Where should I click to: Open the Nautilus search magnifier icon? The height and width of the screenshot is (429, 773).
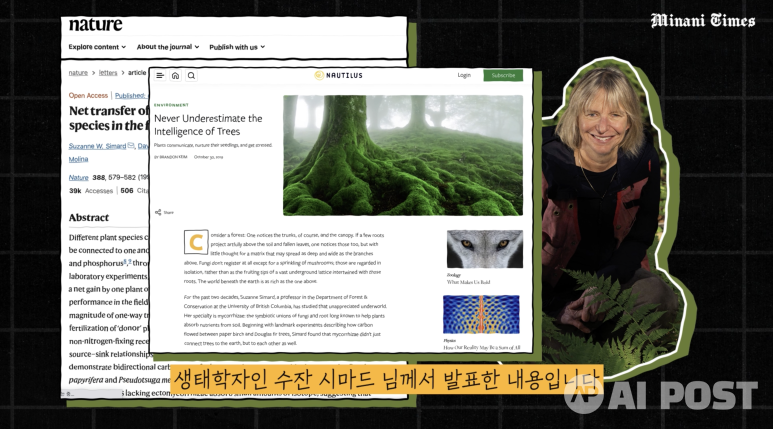[x=191, y=75]
